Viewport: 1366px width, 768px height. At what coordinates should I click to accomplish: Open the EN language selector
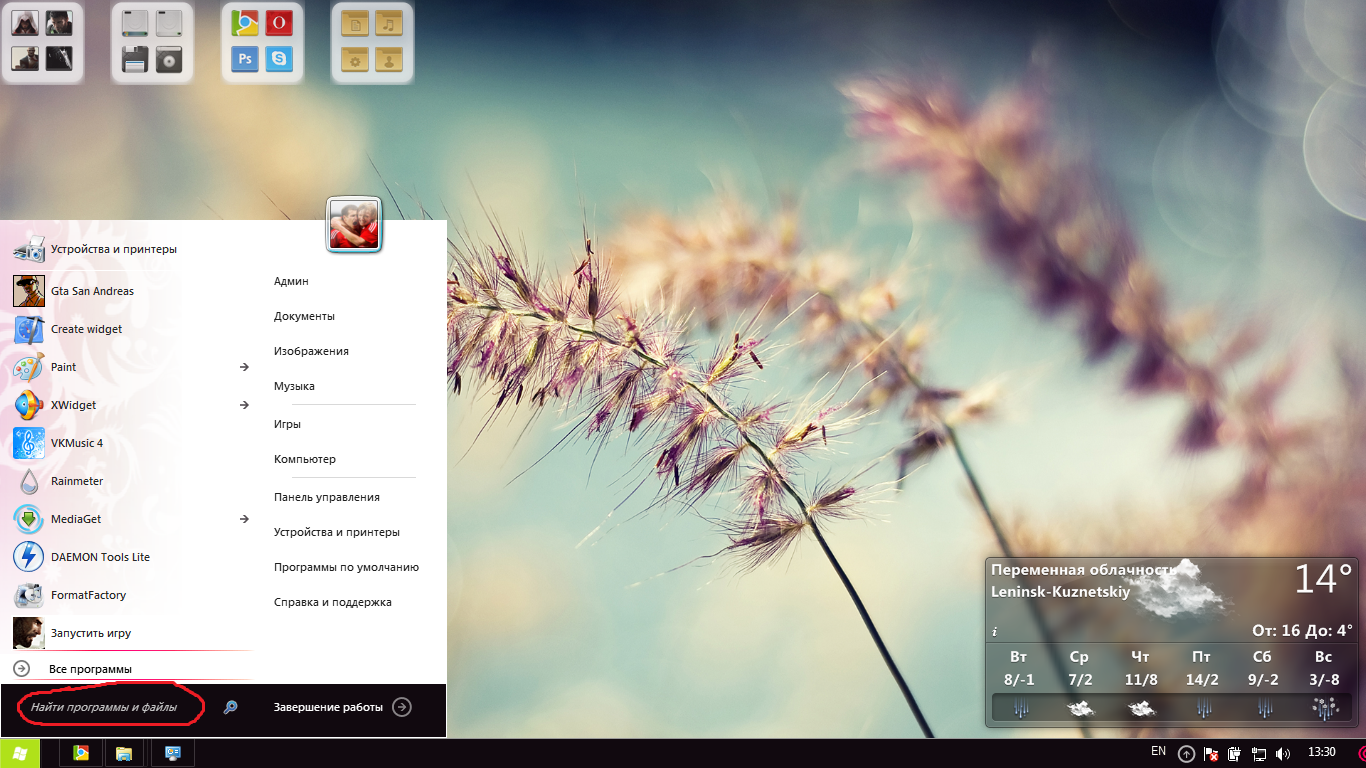(1158, 751)
